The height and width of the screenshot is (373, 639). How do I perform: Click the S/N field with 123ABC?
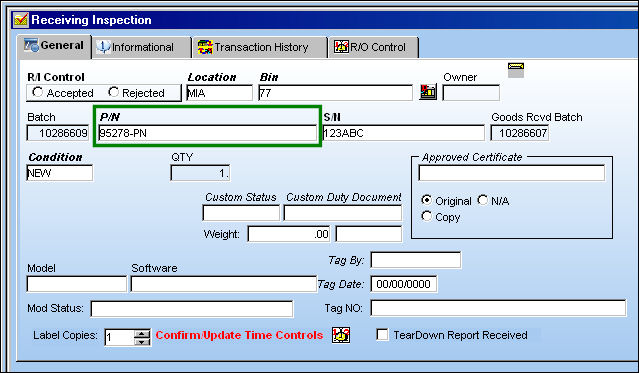(403, 133)
